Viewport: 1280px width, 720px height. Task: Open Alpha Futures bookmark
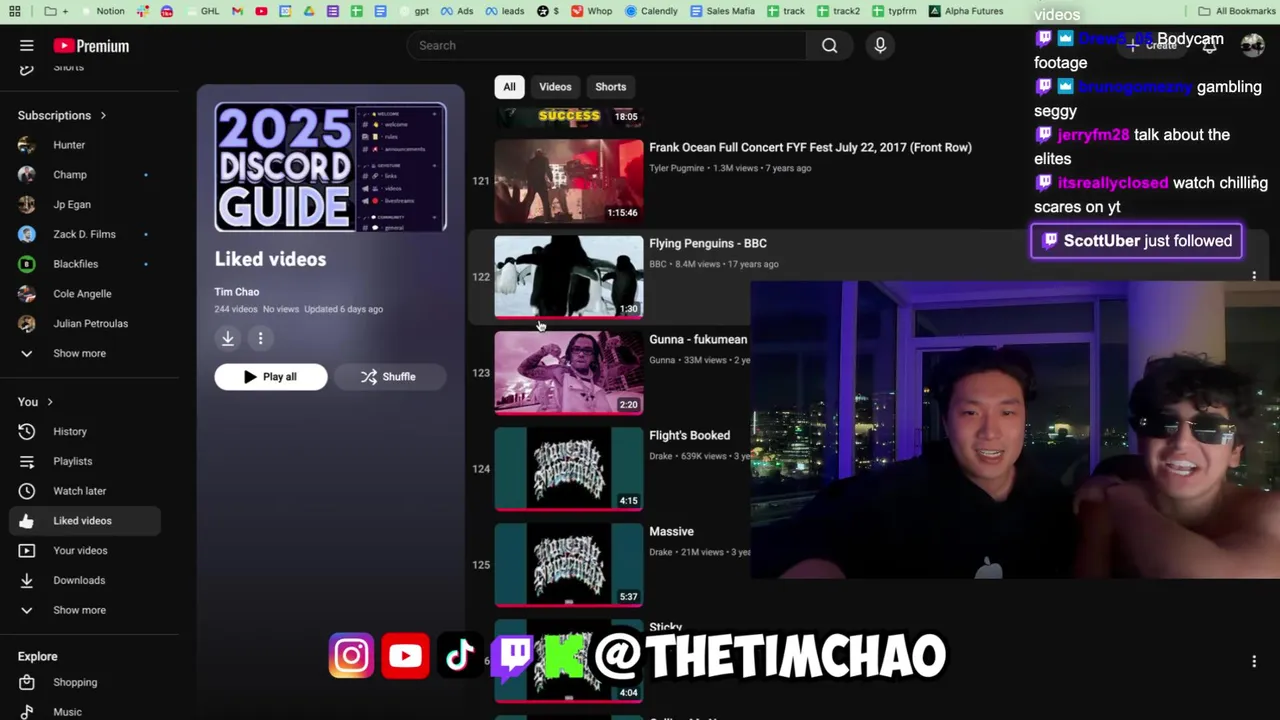pyautogui.click(x=965, y=11)
